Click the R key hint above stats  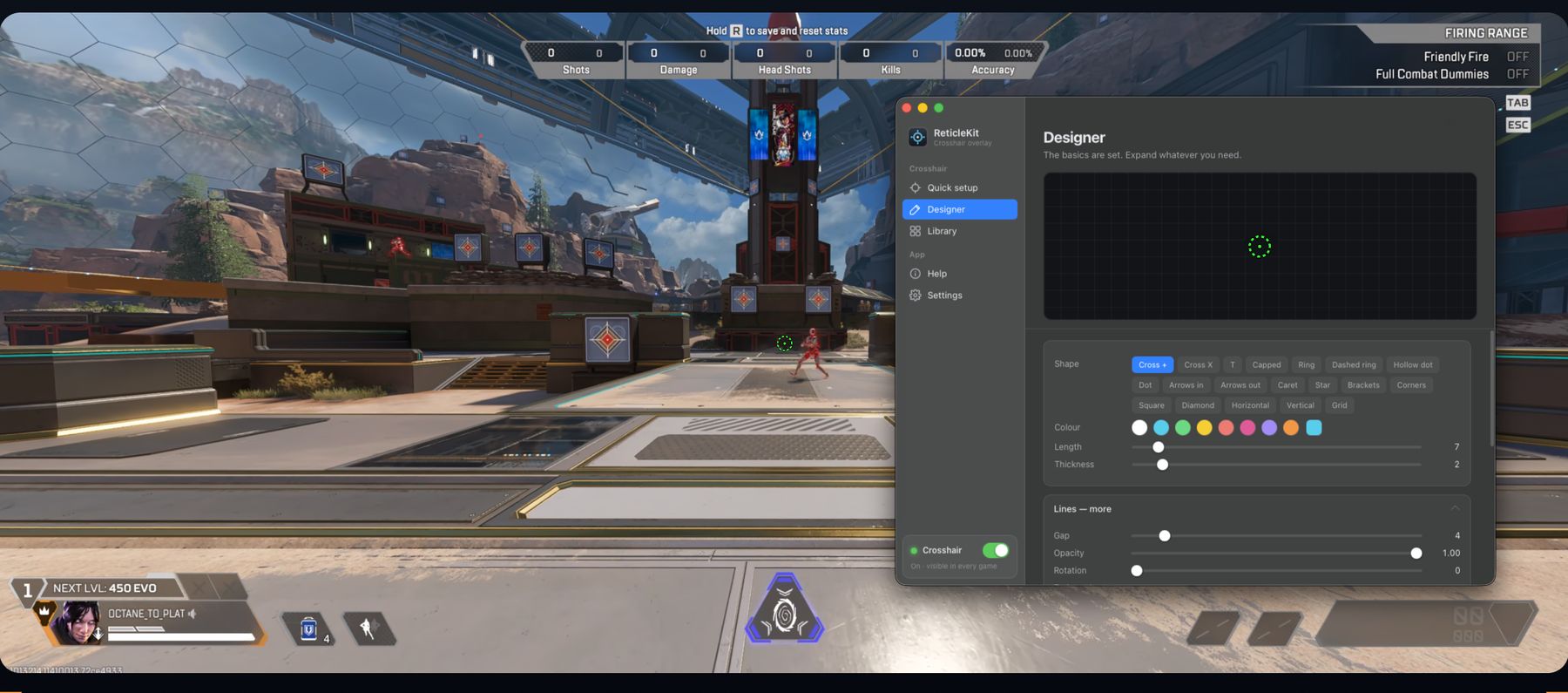click(x=736, y=31)
